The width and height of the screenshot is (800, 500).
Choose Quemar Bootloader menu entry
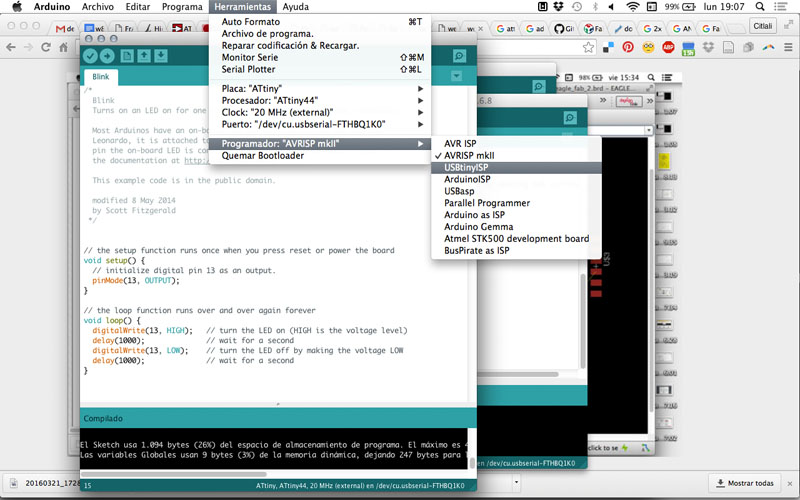320,156
